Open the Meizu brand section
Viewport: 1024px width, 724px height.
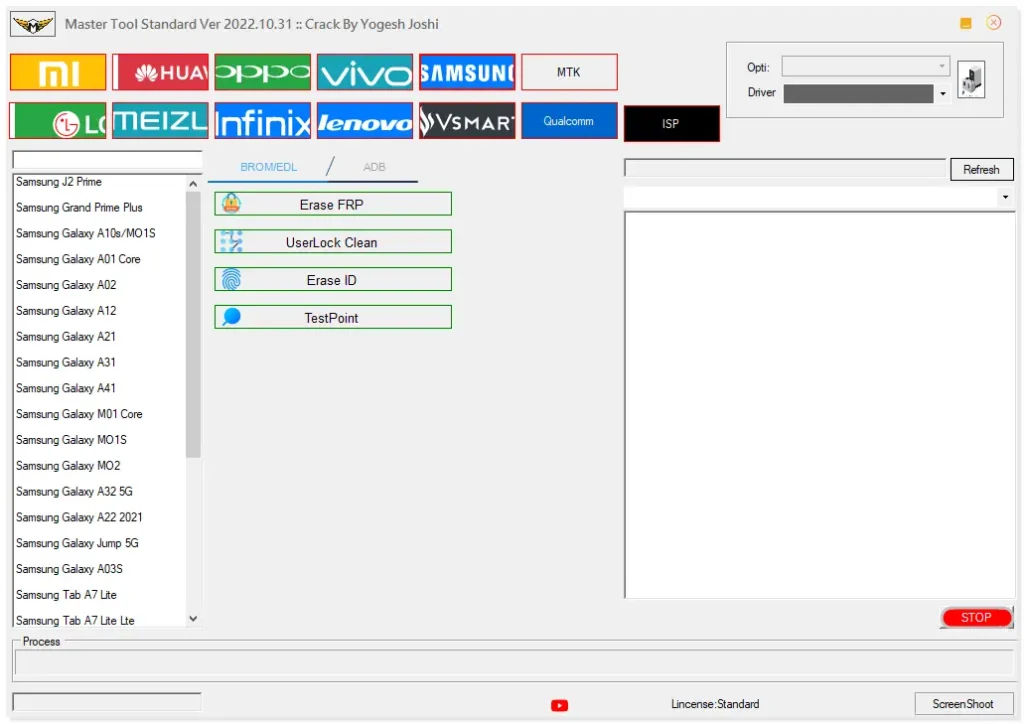(160, 121)
